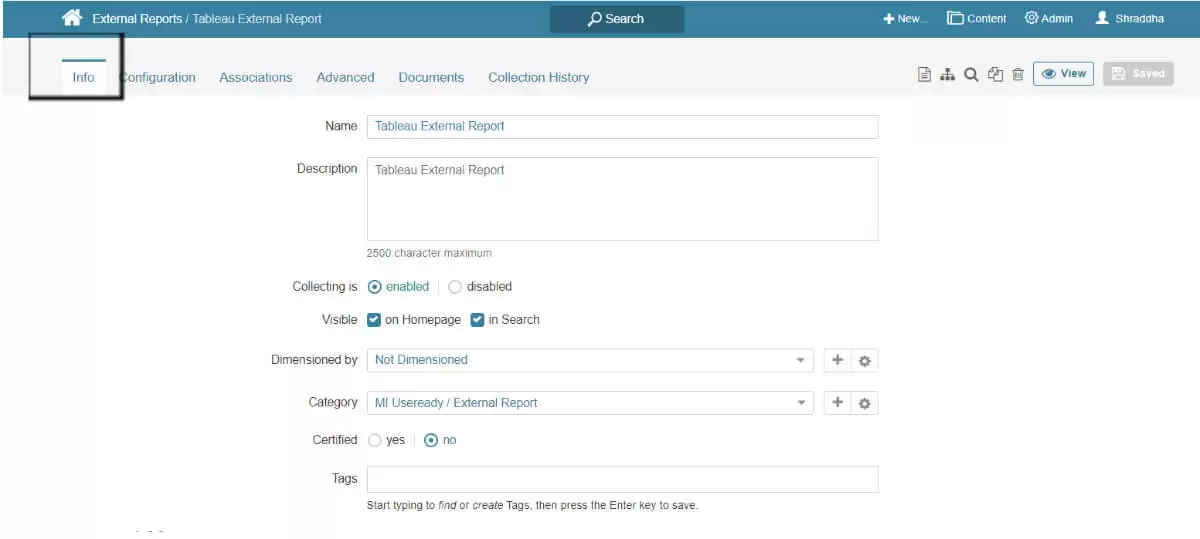Click the Tags input field

pyautogui.click(x=622, y=479)
